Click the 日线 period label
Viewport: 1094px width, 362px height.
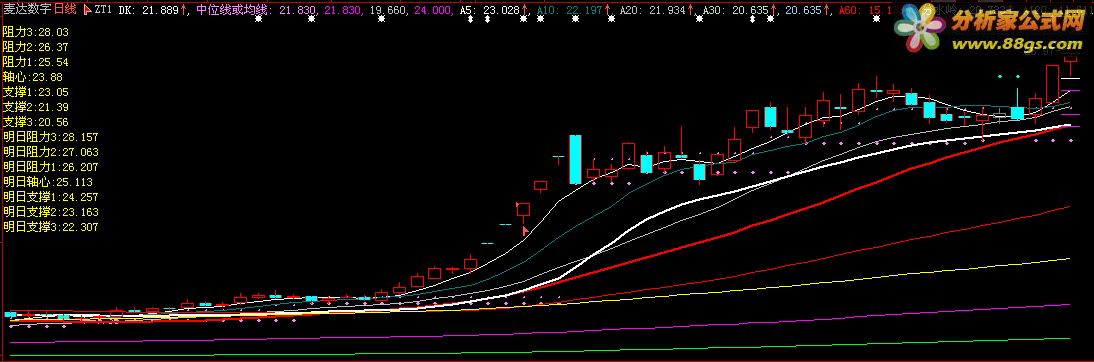(65, 10)
